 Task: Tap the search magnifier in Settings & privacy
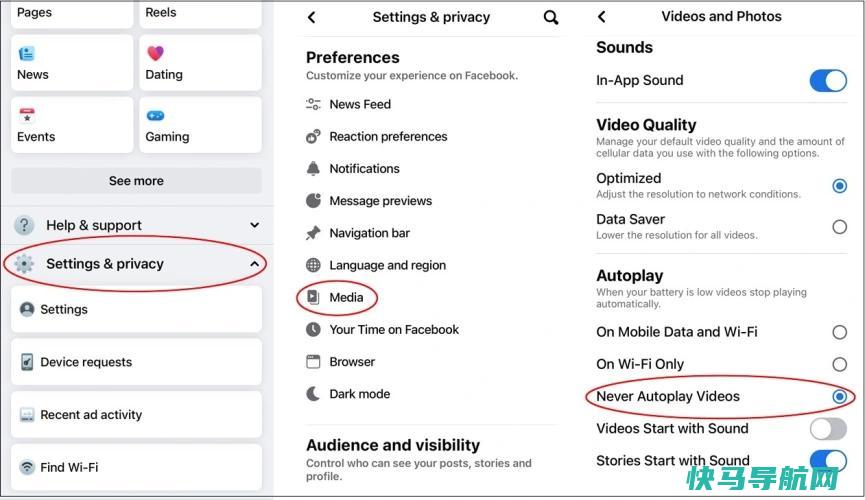tap(551, 18)
